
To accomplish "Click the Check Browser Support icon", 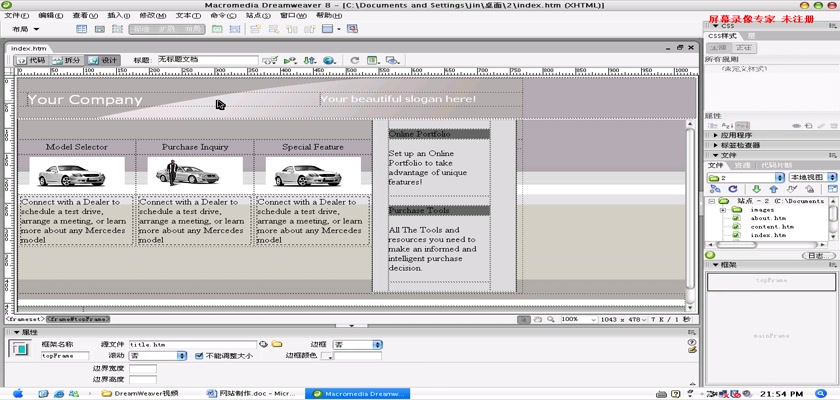I will [290, 61].
